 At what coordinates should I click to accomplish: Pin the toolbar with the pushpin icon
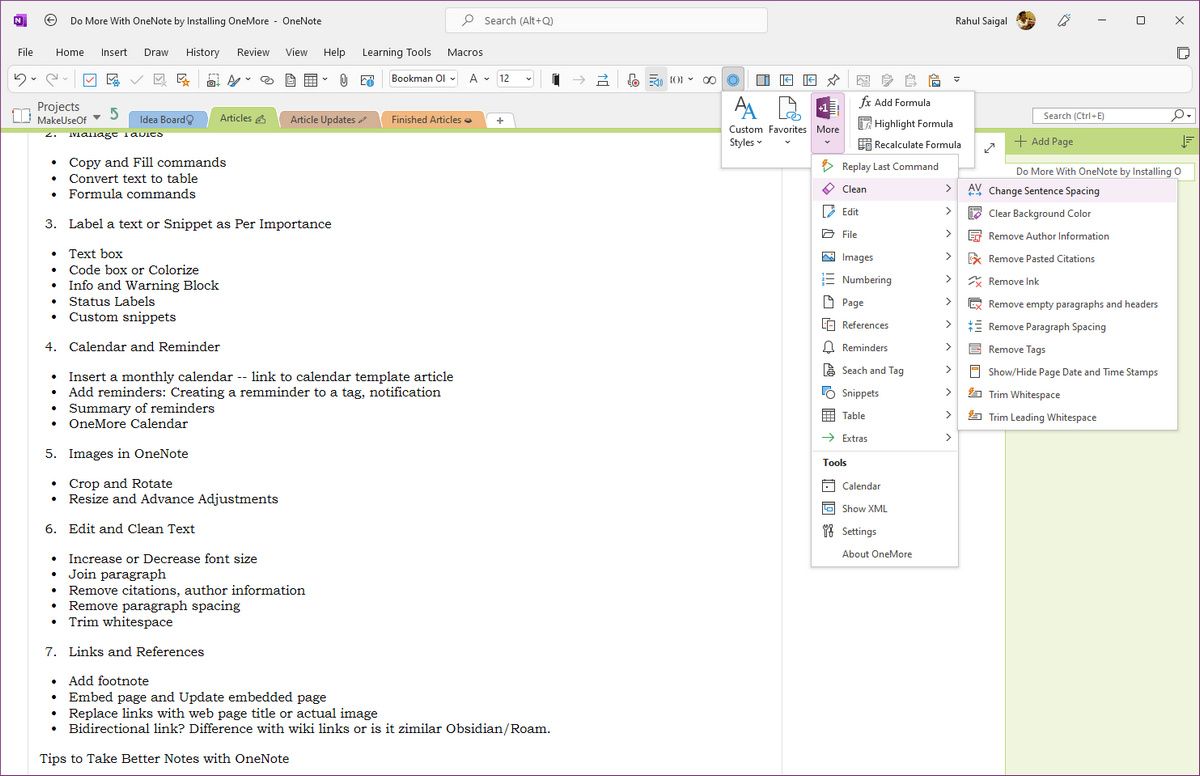[x=833, y=80]
